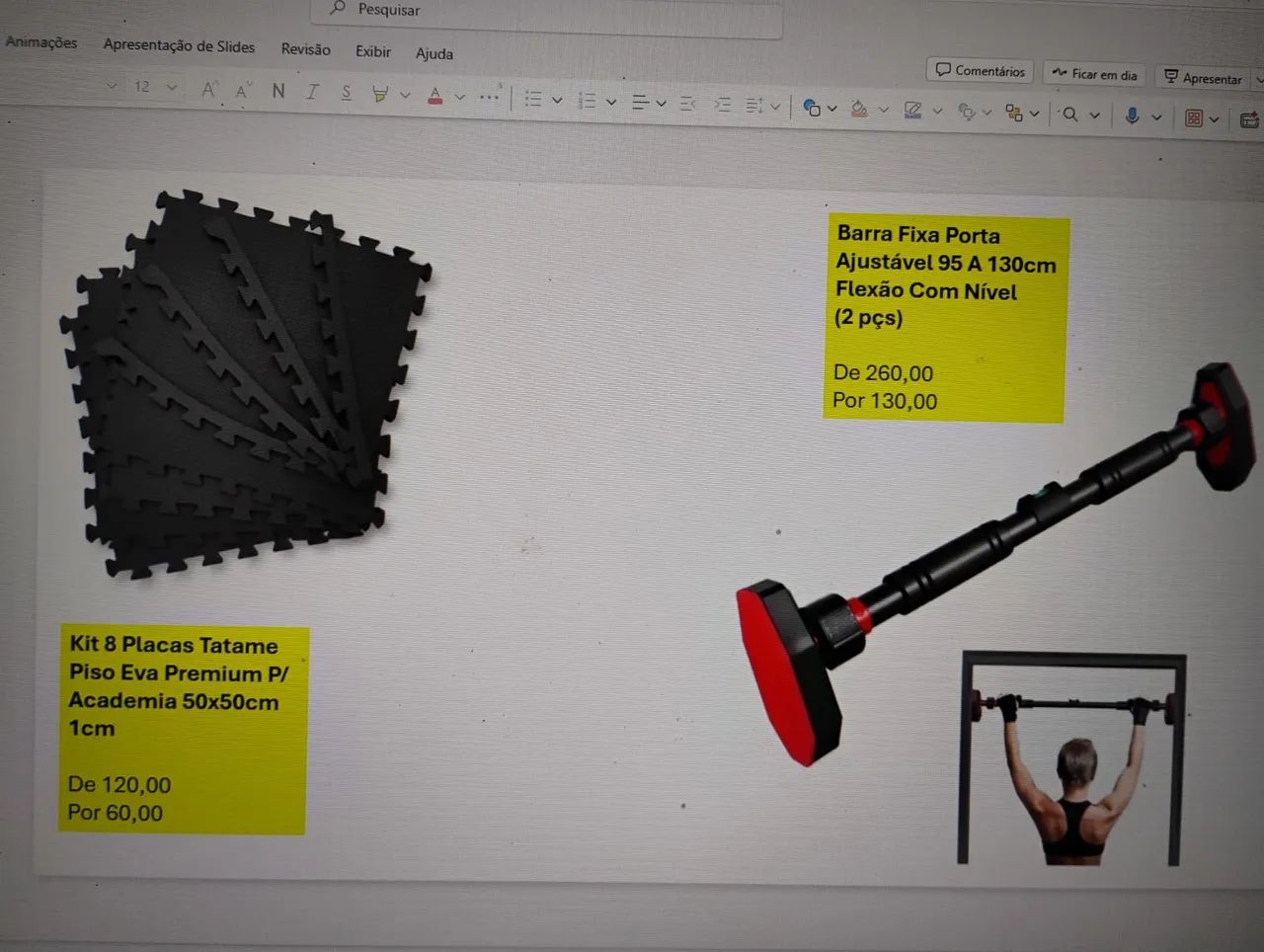The image size is (1264, 952).
Task: Increase the font size
Action: pyautogui.click(x=209, y=90)
